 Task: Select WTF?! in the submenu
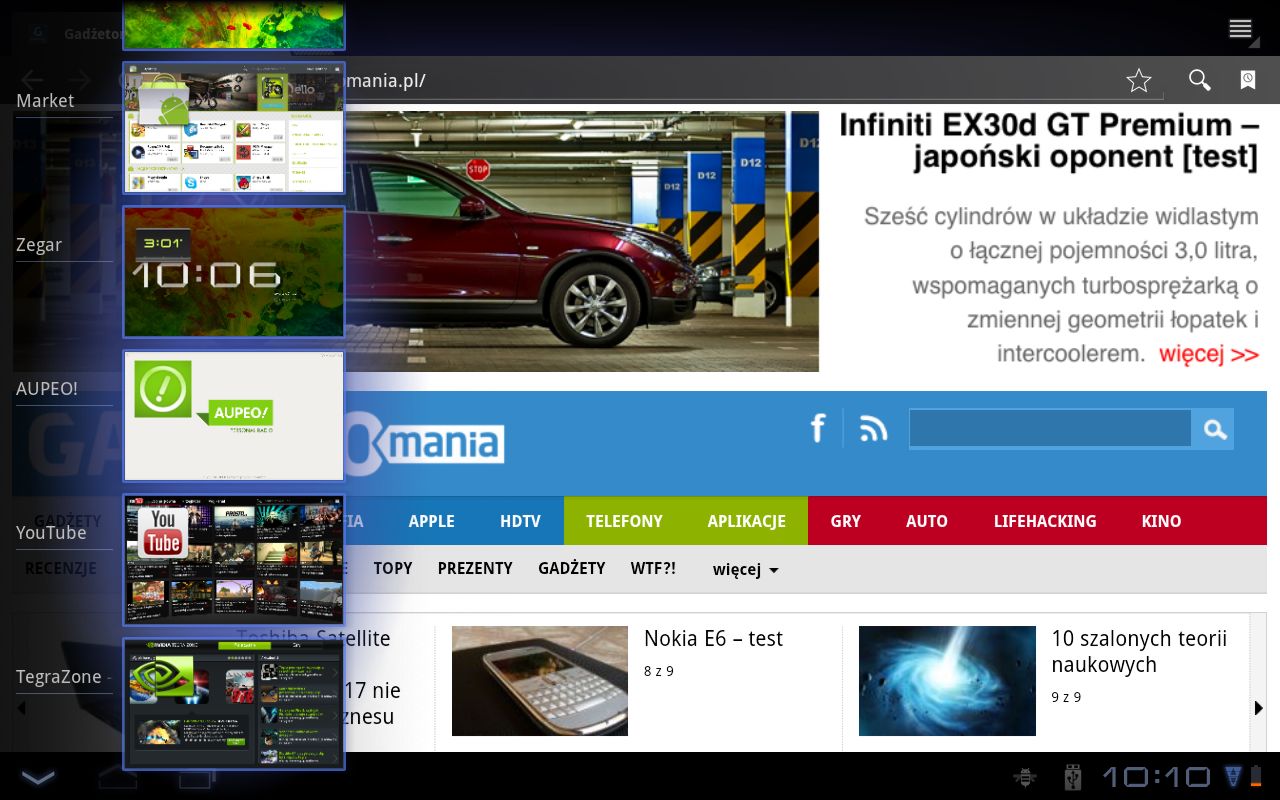pos(653,568)
